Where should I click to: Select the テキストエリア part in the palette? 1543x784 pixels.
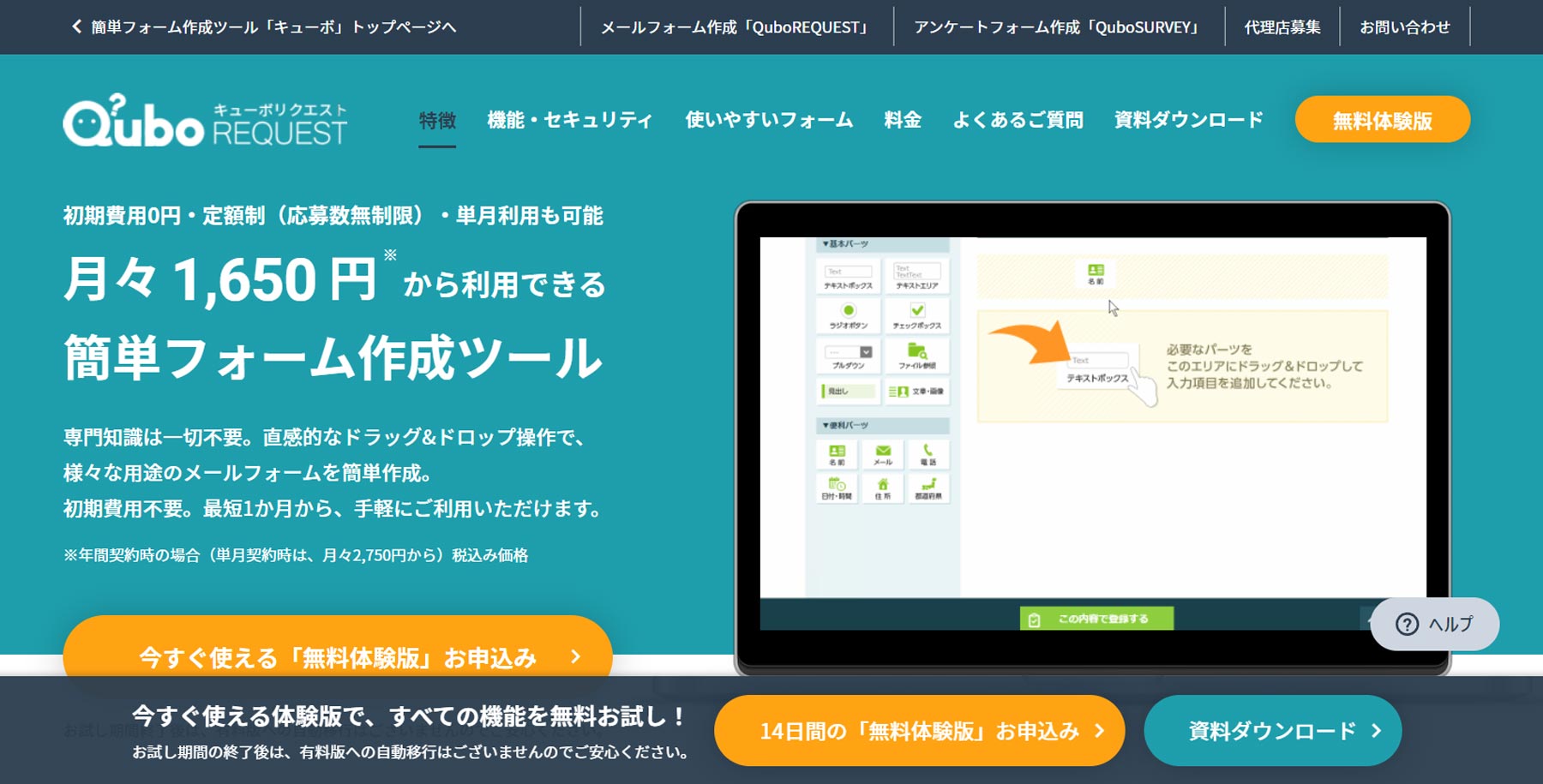click(917, 276)
